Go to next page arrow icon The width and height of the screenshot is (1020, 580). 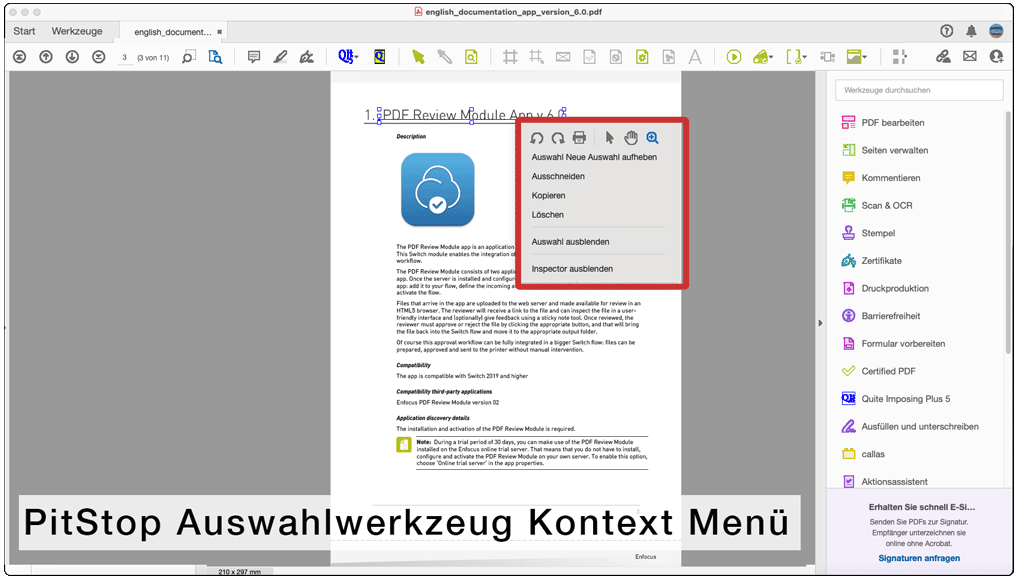click(72, 57)
